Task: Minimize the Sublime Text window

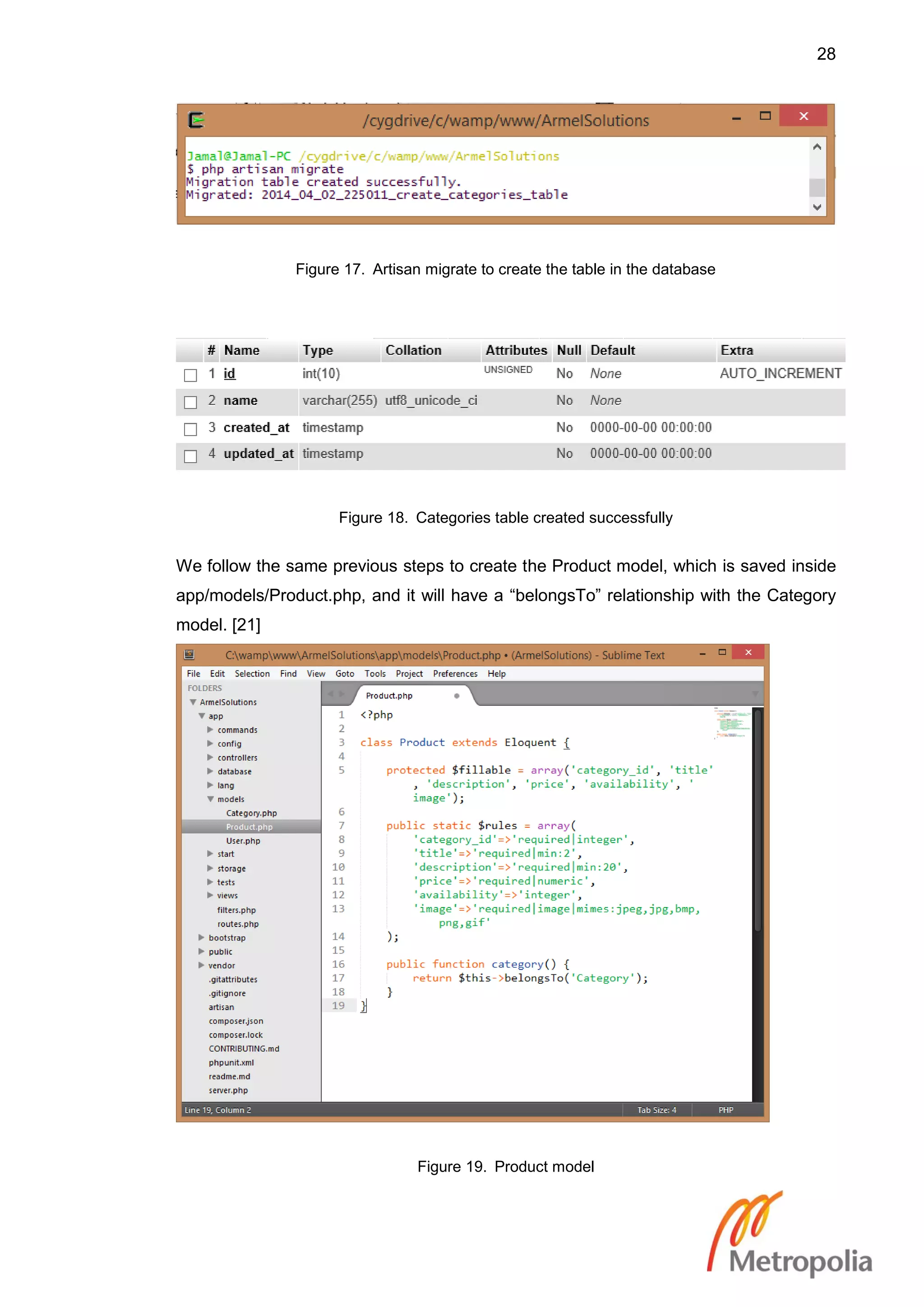Action: [702, 653]
